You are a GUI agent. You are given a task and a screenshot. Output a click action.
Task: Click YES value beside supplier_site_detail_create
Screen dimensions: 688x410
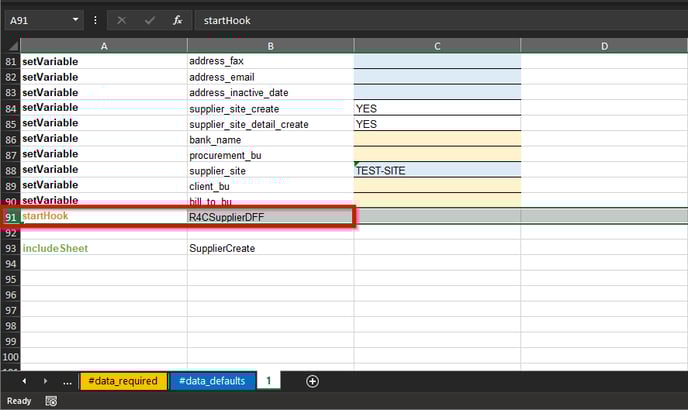[x=437, y=124]
